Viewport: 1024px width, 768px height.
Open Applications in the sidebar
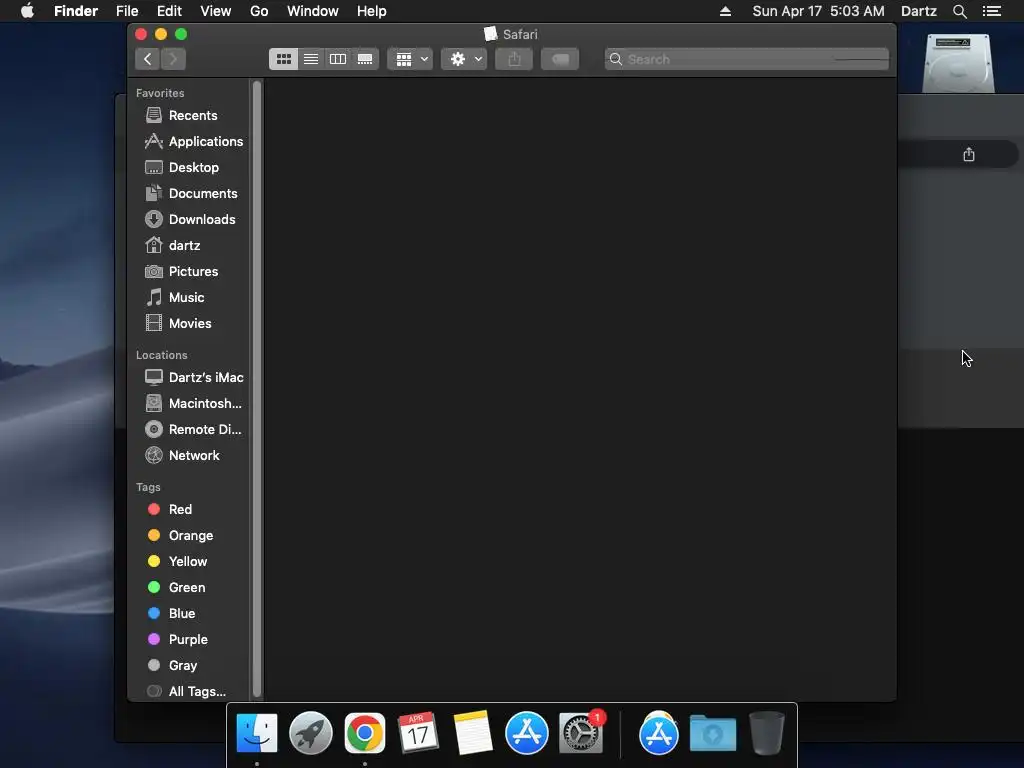(189, 142)
